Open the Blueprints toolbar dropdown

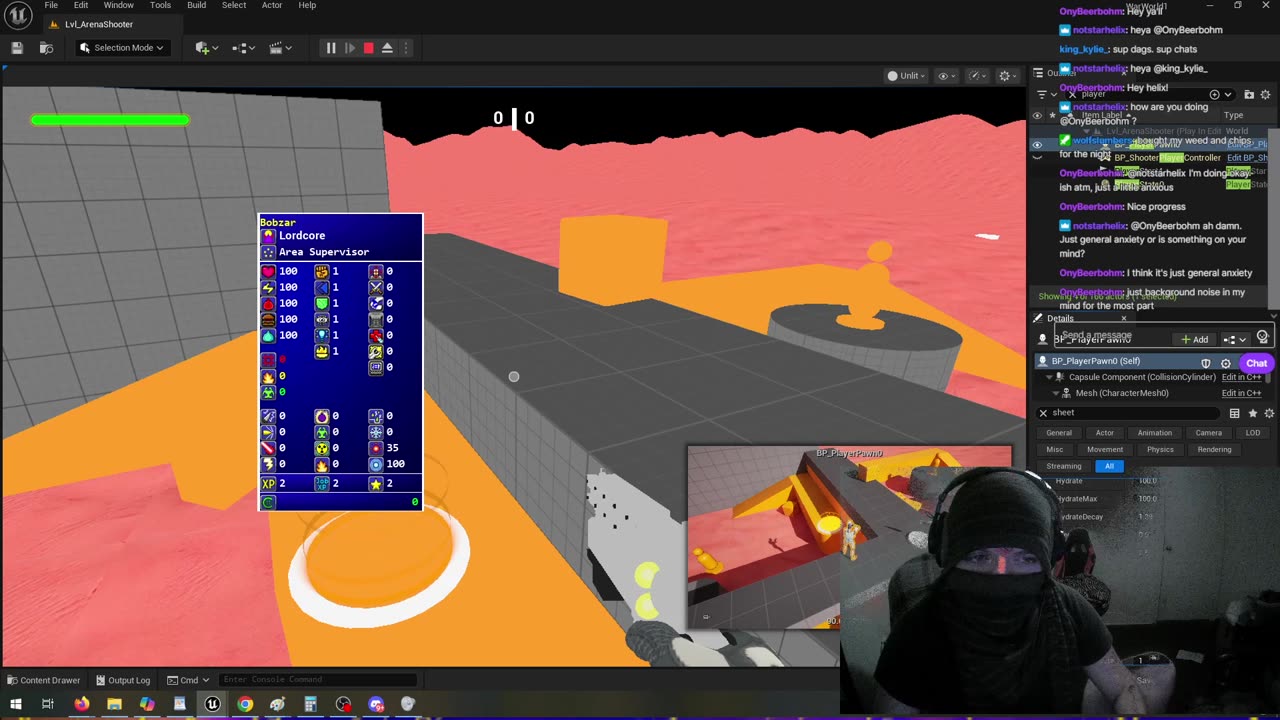pos(242,48)
